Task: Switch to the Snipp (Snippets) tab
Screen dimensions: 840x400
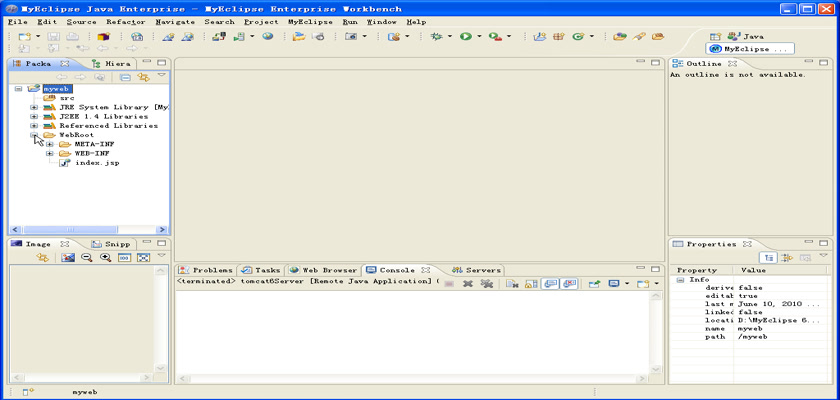Action: (111, 244)
